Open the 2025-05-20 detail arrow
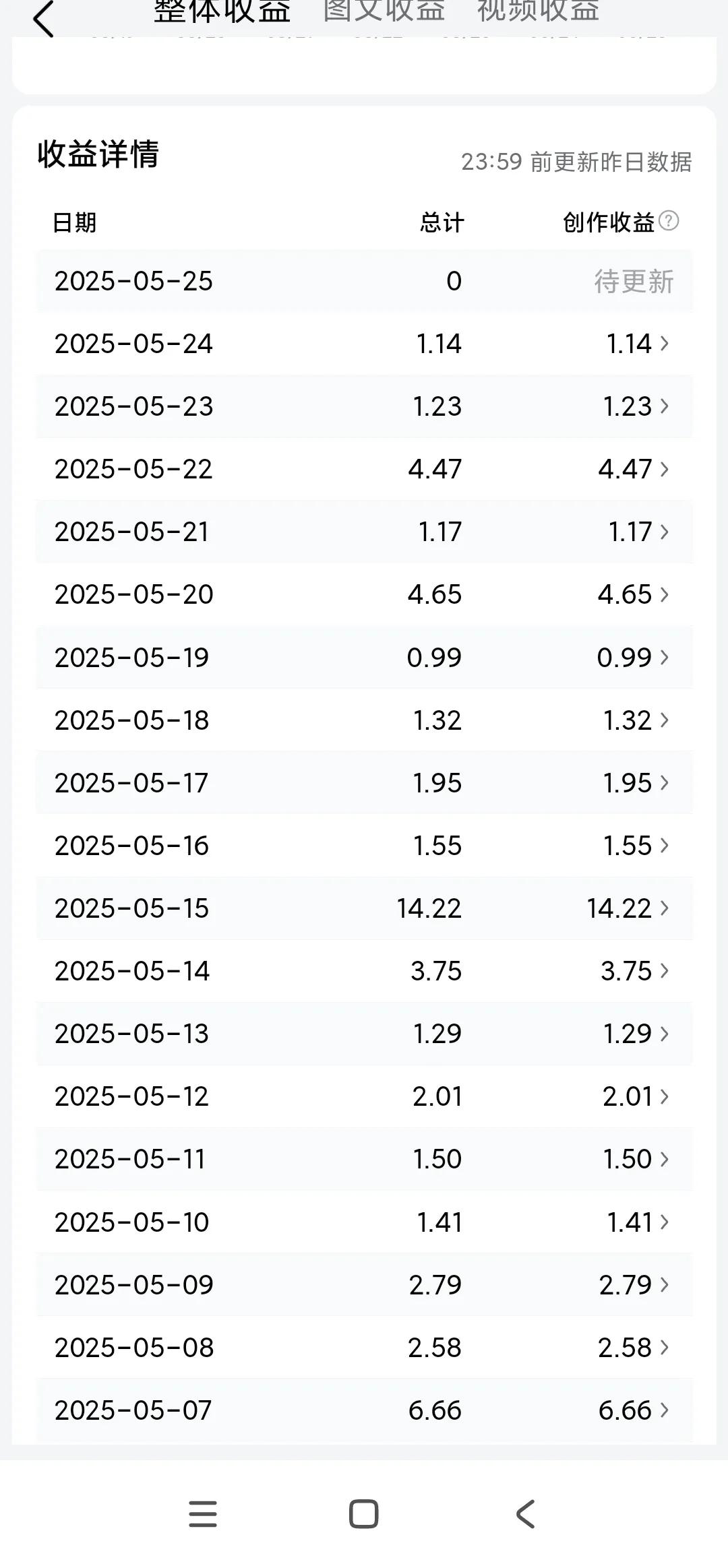Viewport: 728px width, 1568px height. [665, 594]
